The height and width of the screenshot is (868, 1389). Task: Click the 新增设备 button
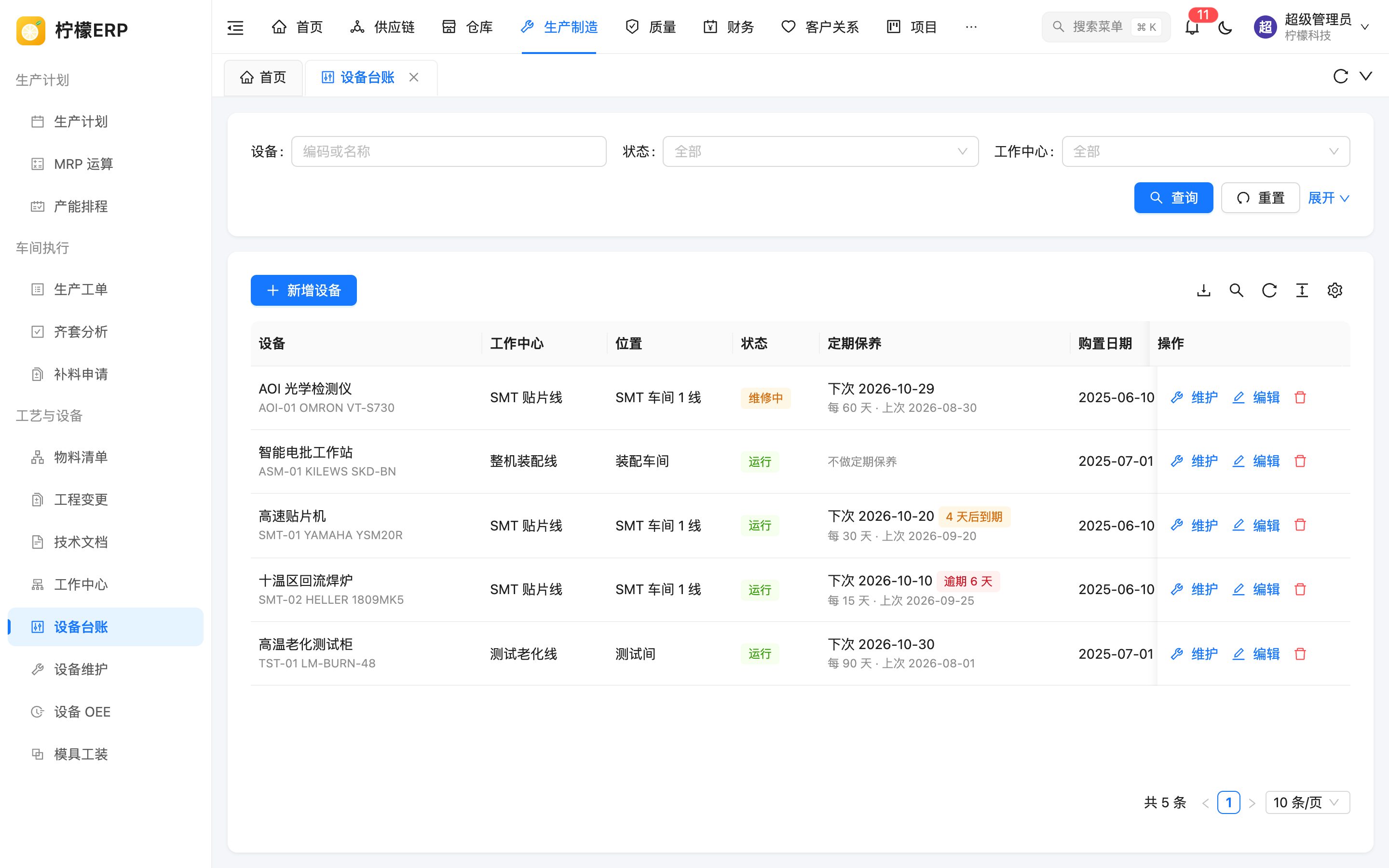click(x=304, y=290)
